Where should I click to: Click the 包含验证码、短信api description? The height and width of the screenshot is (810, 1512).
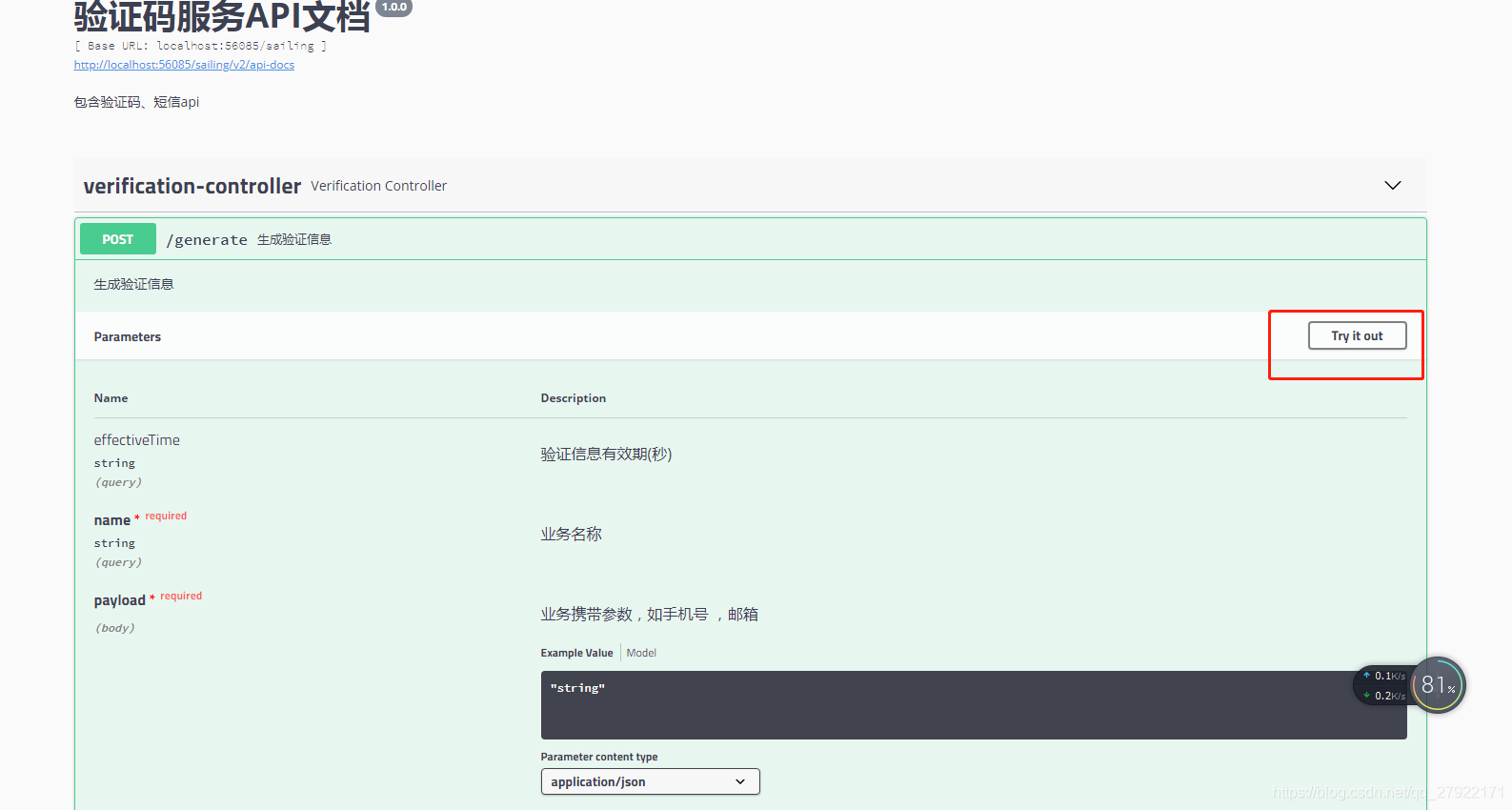coord(137,102)
